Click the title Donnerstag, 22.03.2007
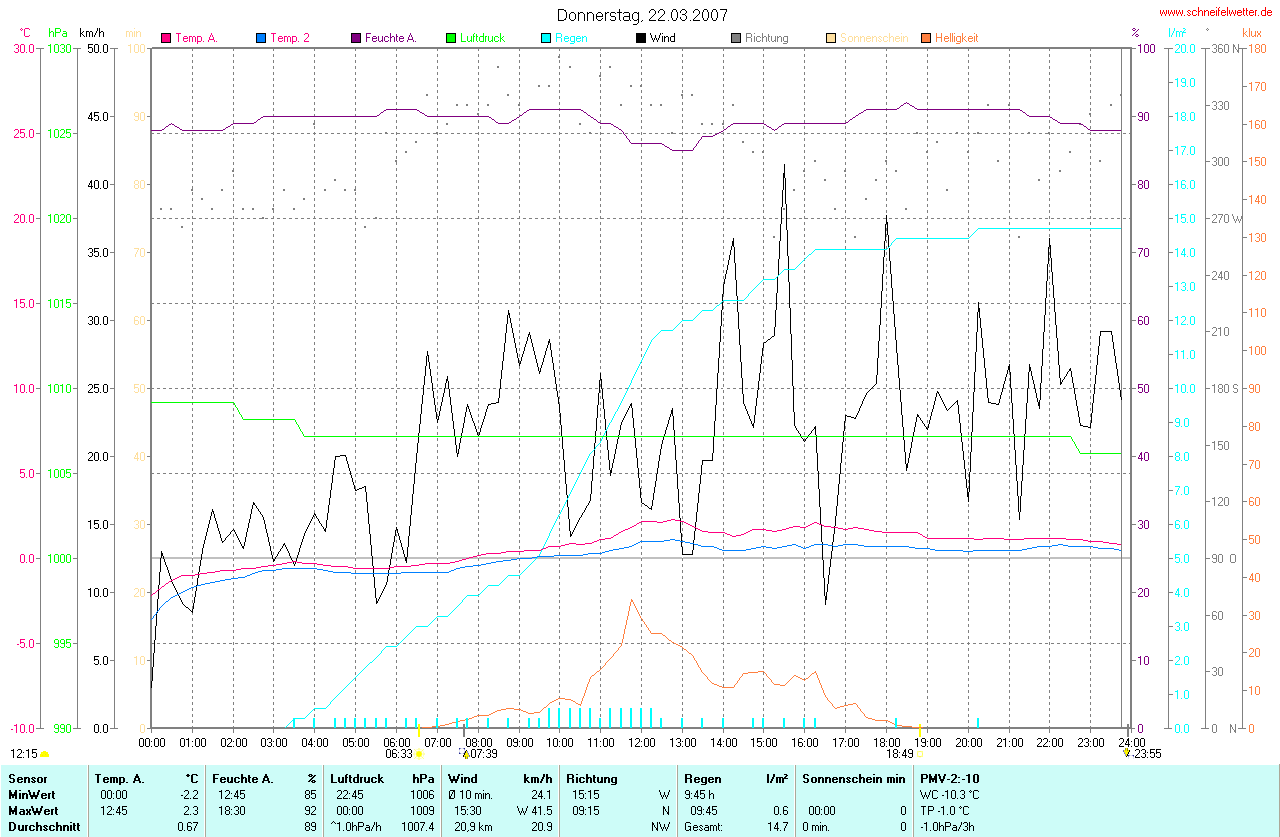The image size is (1280, 837). point(642,15)
